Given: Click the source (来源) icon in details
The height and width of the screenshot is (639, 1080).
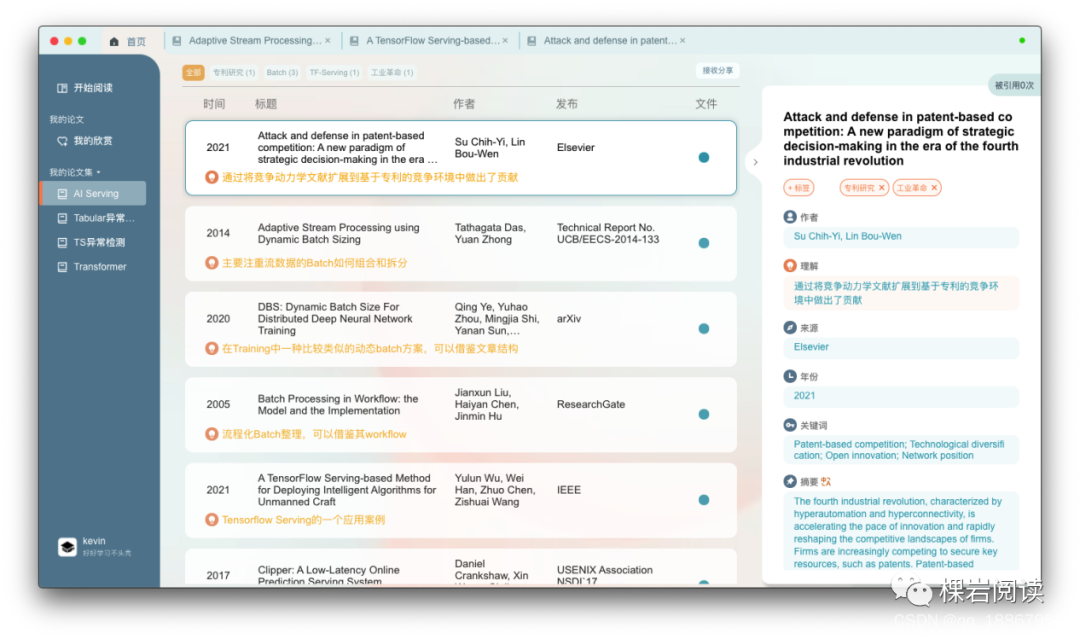Looking at the screenshot, I should point(790,328).
